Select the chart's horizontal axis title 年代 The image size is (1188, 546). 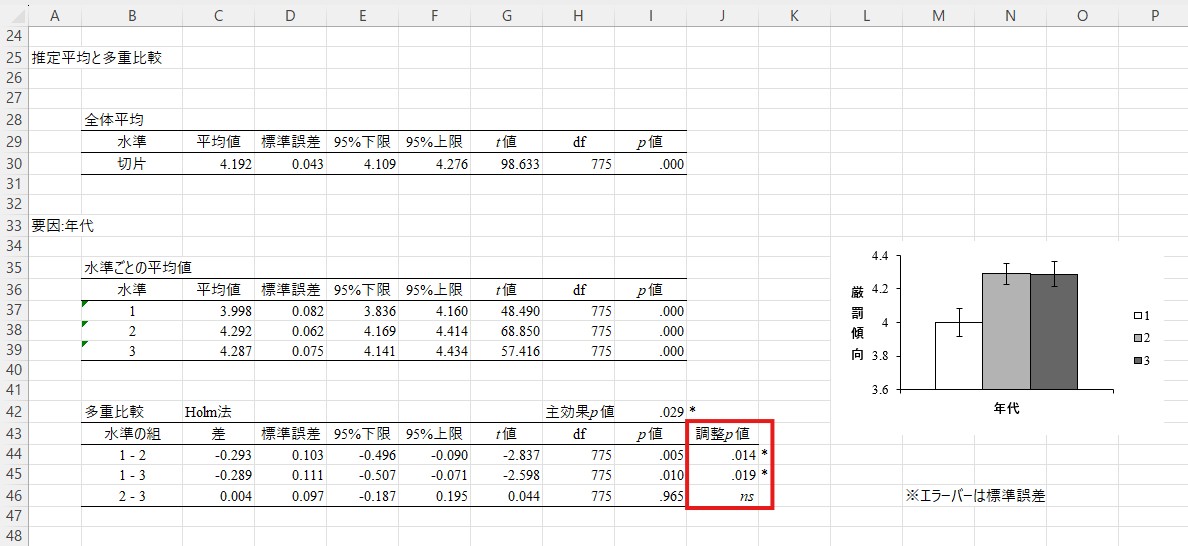point(1006,409)
